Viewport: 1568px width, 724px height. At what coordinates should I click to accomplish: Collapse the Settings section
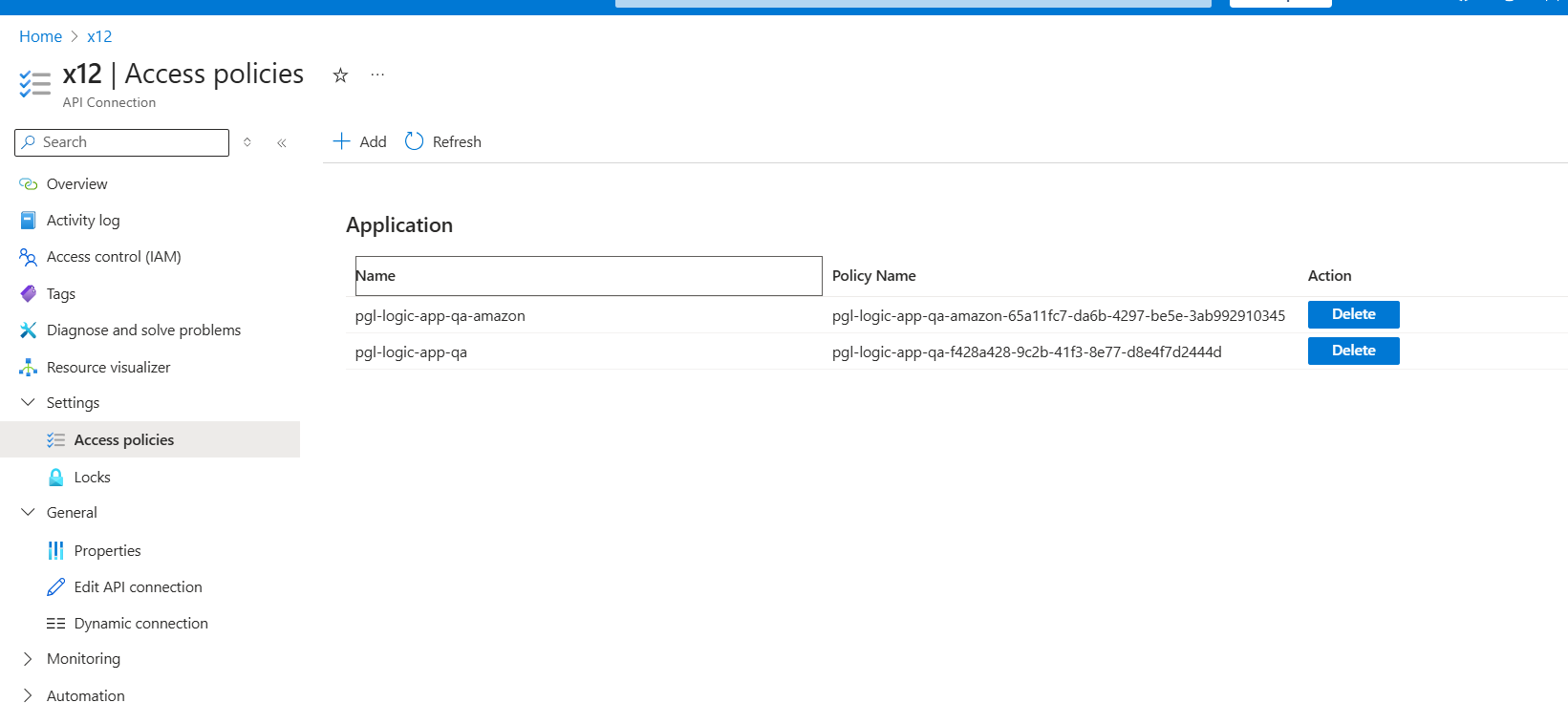tap(28, 403)
